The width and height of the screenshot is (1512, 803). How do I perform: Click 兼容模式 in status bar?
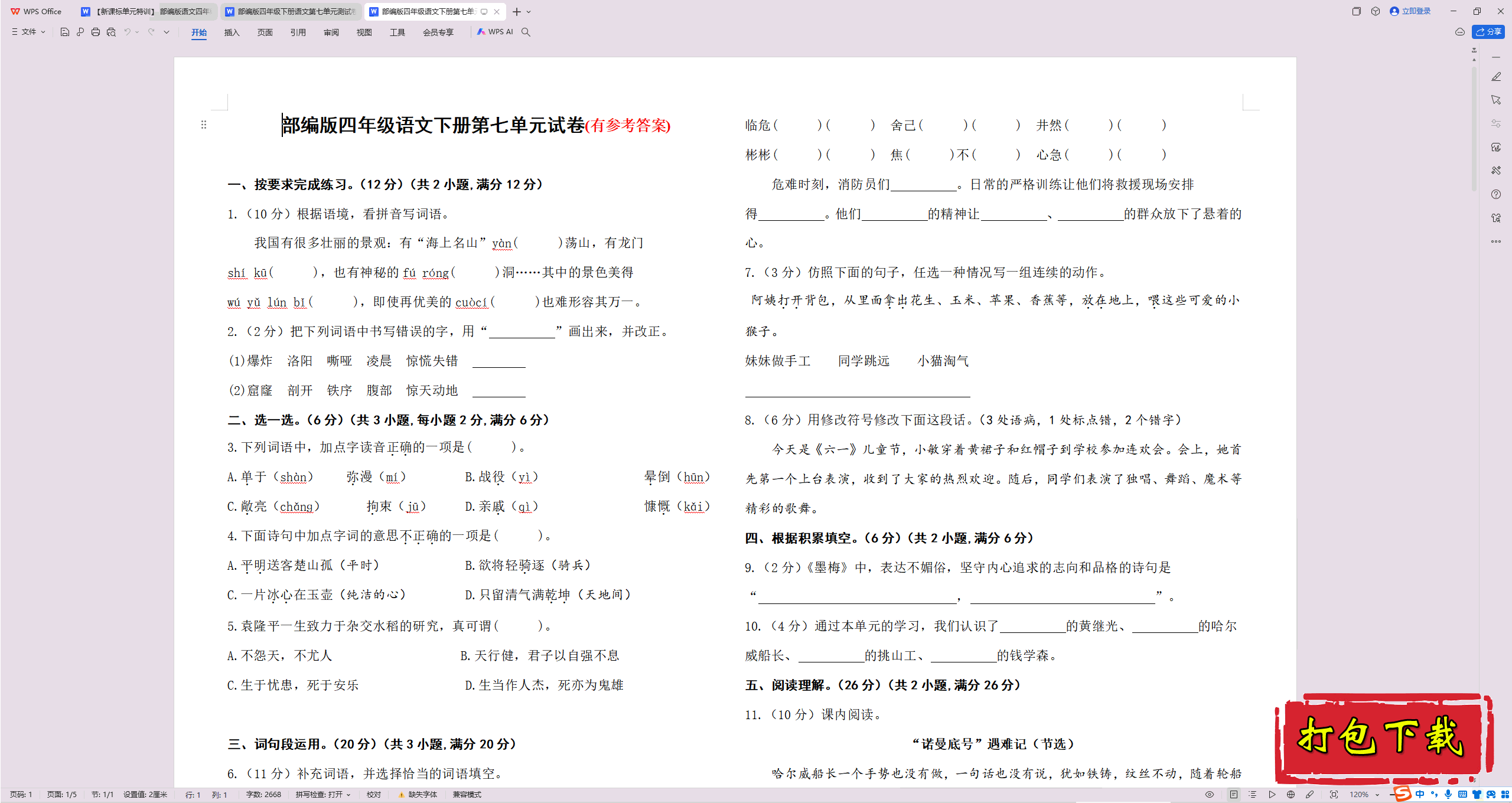coord(467,795)
